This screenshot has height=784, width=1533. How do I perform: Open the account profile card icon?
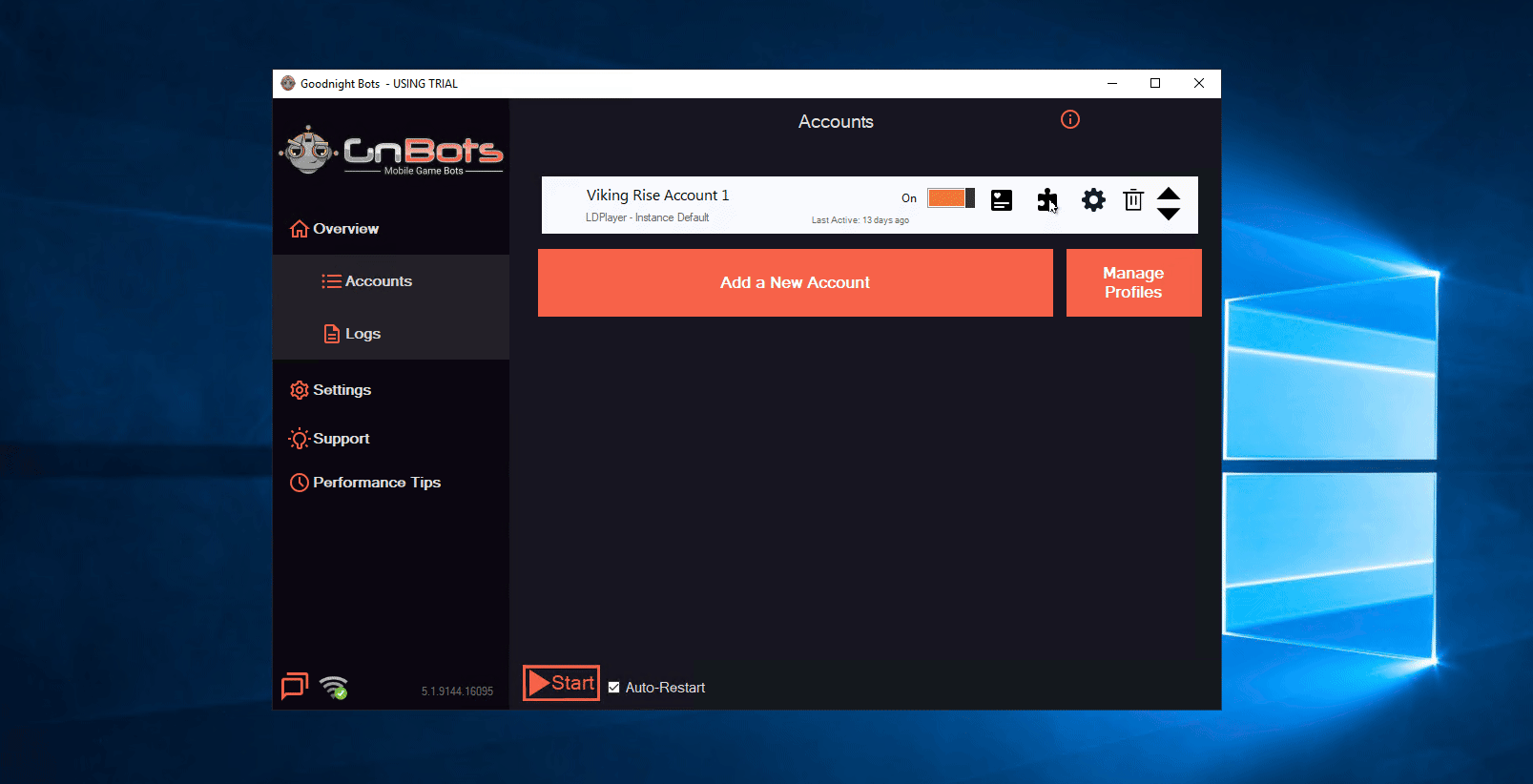[1001, 199]
